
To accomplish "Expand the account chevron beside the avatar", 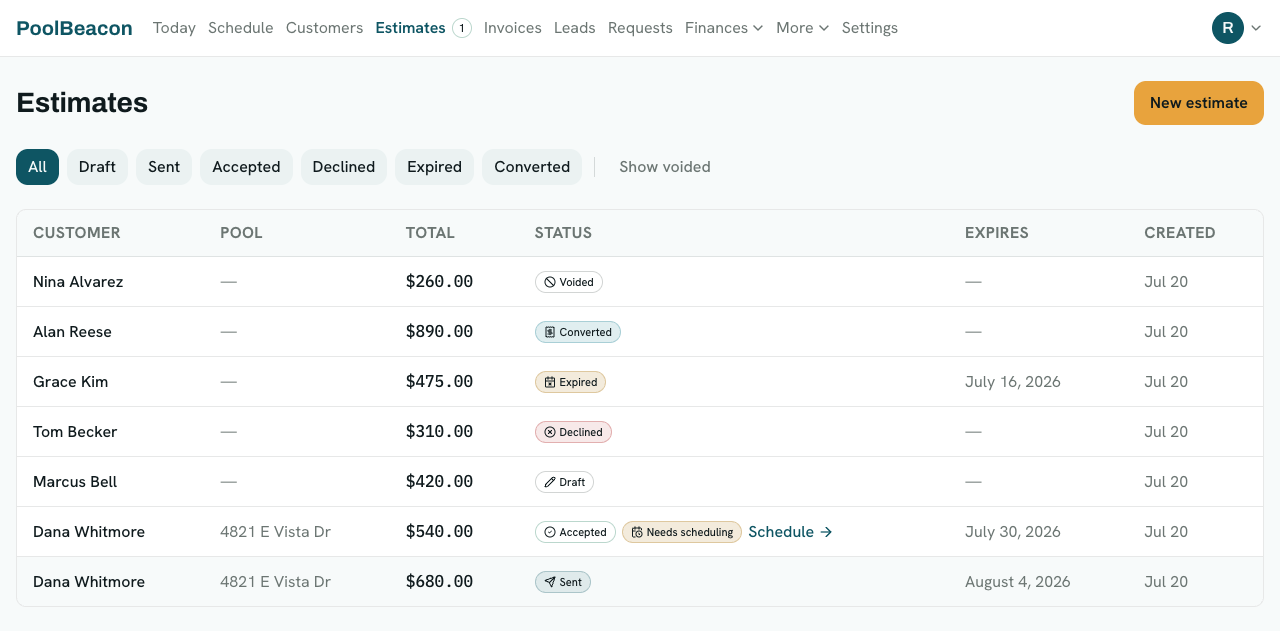I will pos(1256,28).
